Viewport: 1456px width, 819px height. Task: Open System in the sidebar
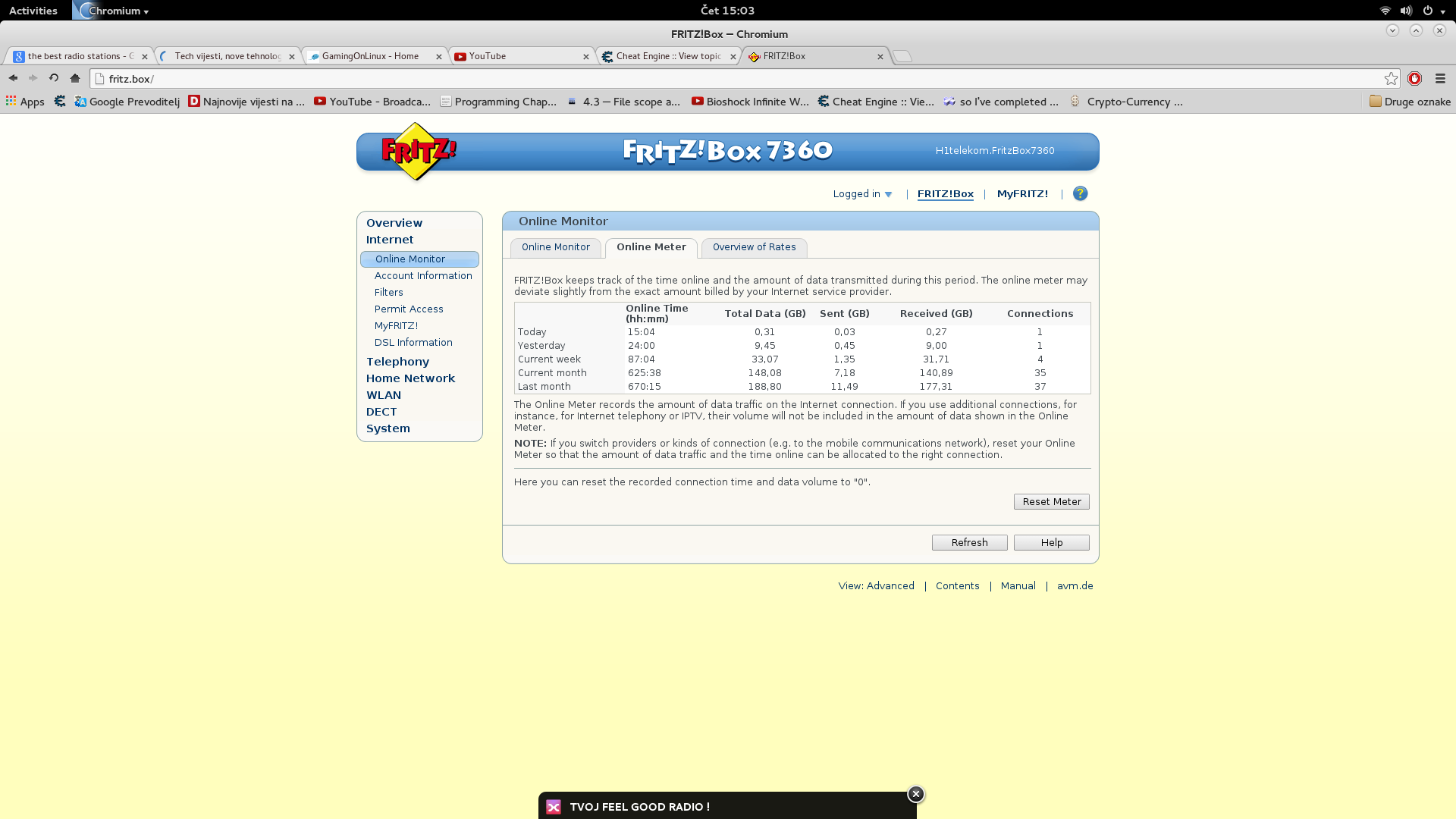[388, 428]
